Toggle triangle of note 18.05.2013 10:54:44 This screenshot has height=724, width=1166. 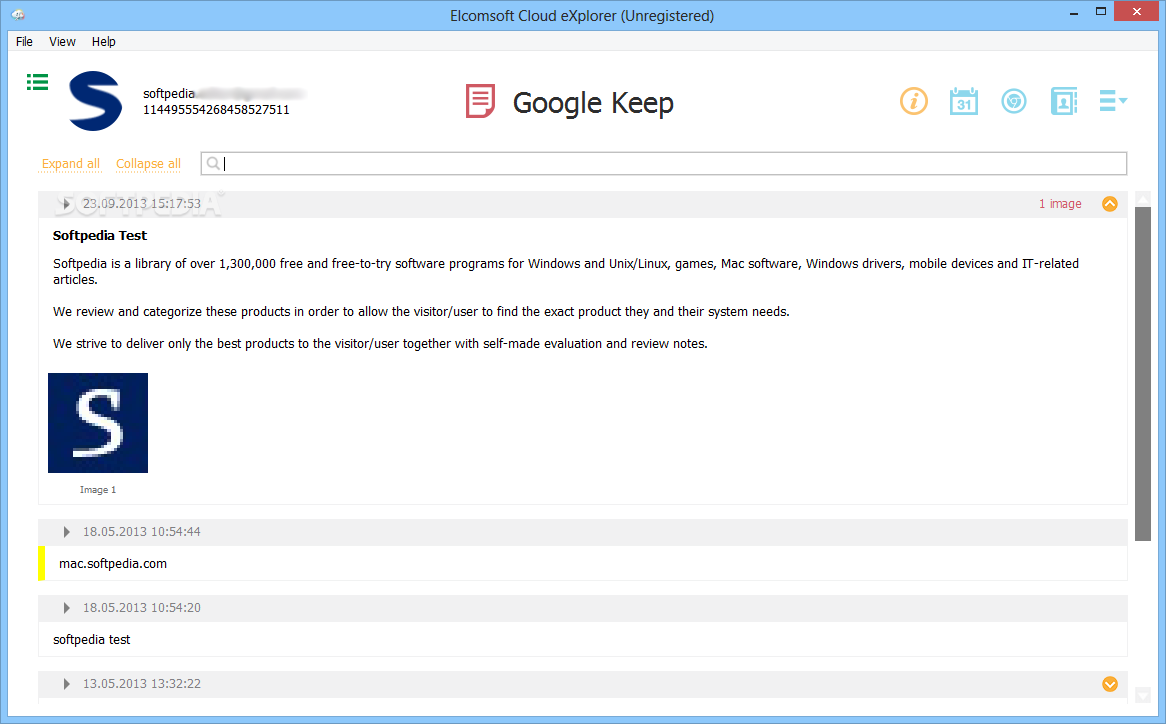pyautogui.click(x=66, y=532)
